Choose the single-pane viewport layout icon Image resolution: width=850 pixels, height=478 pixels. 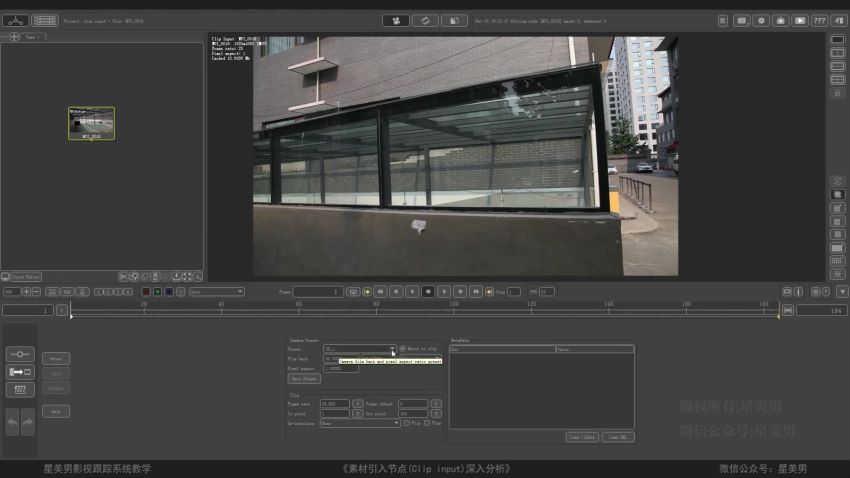click(838, 40)
